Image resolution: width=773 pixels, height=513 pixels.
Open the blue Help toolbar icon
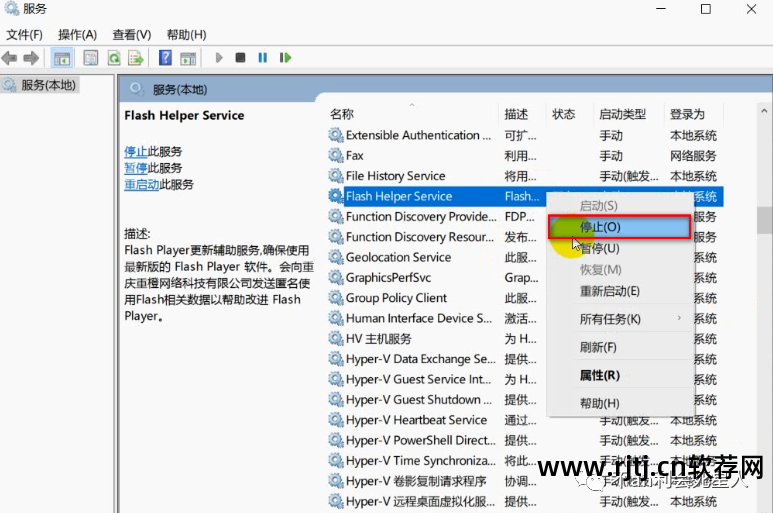click(x=165, y=58)
